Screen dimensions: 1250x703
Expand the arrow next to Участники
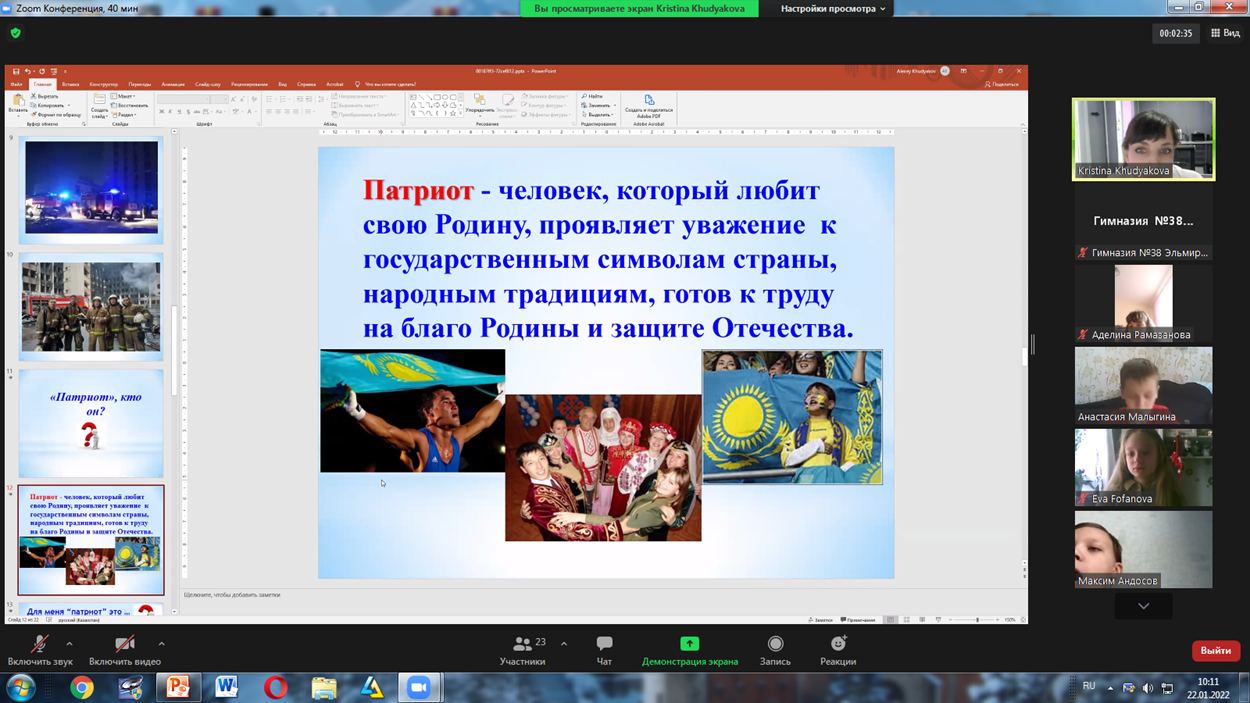pyautogui.click(x=564, y=644)
